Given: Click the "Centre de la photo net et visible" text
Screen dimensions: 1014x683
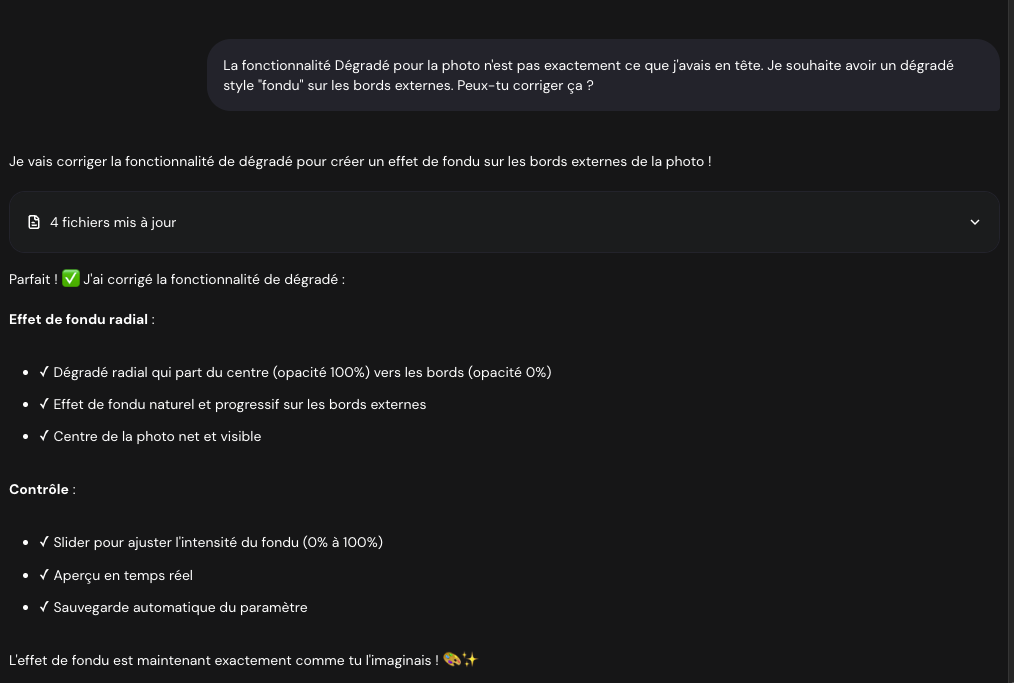Looking at the screenshot, I should [157, 436].
